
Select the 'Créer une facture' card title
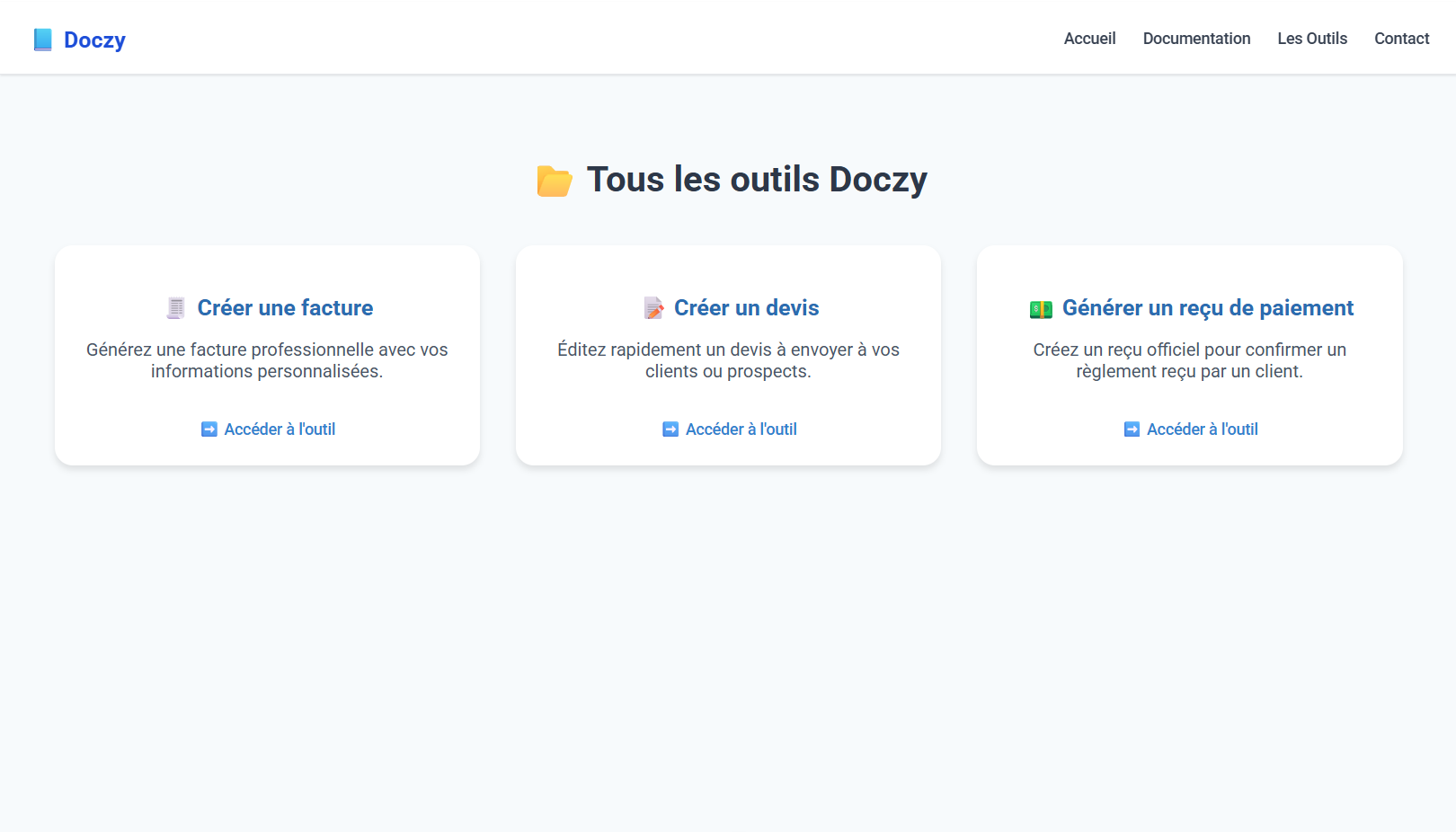285,308
